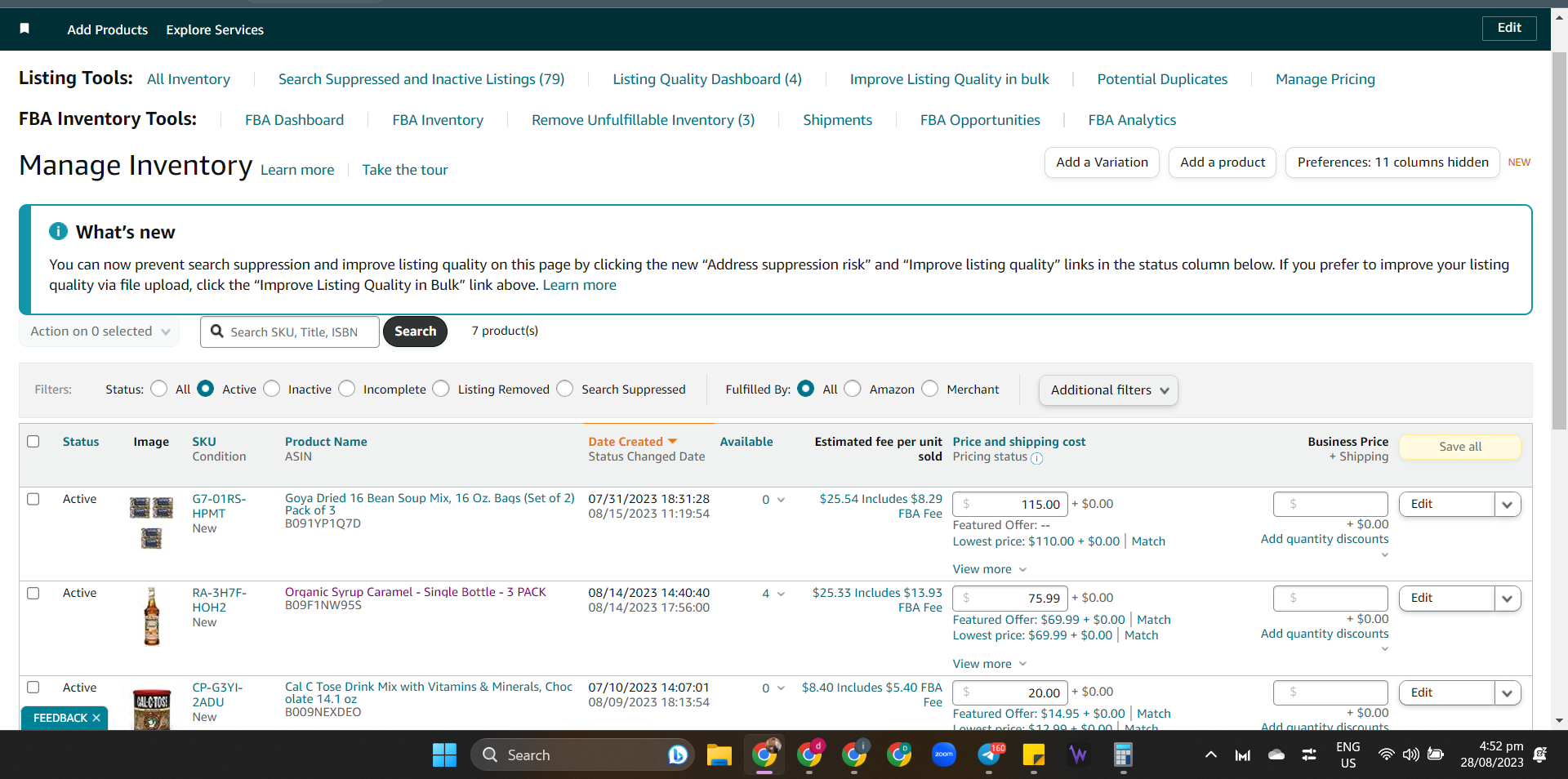
Task: Check the box for SKU CP-G3YI-2ADU row
Action: tap(33, 688)
